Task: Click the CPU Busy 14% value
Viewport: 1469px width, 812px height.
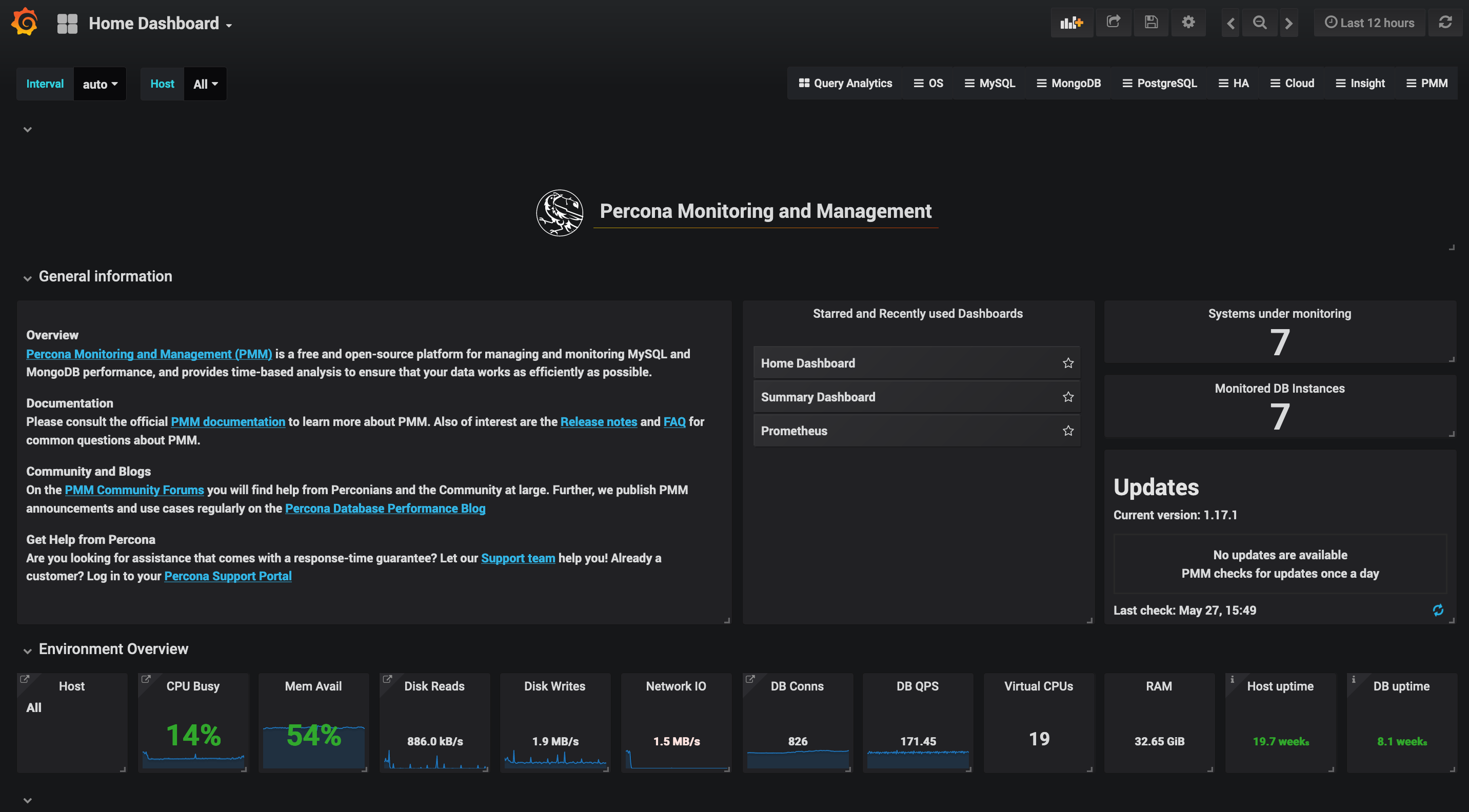Action: [x=193, y=735]
